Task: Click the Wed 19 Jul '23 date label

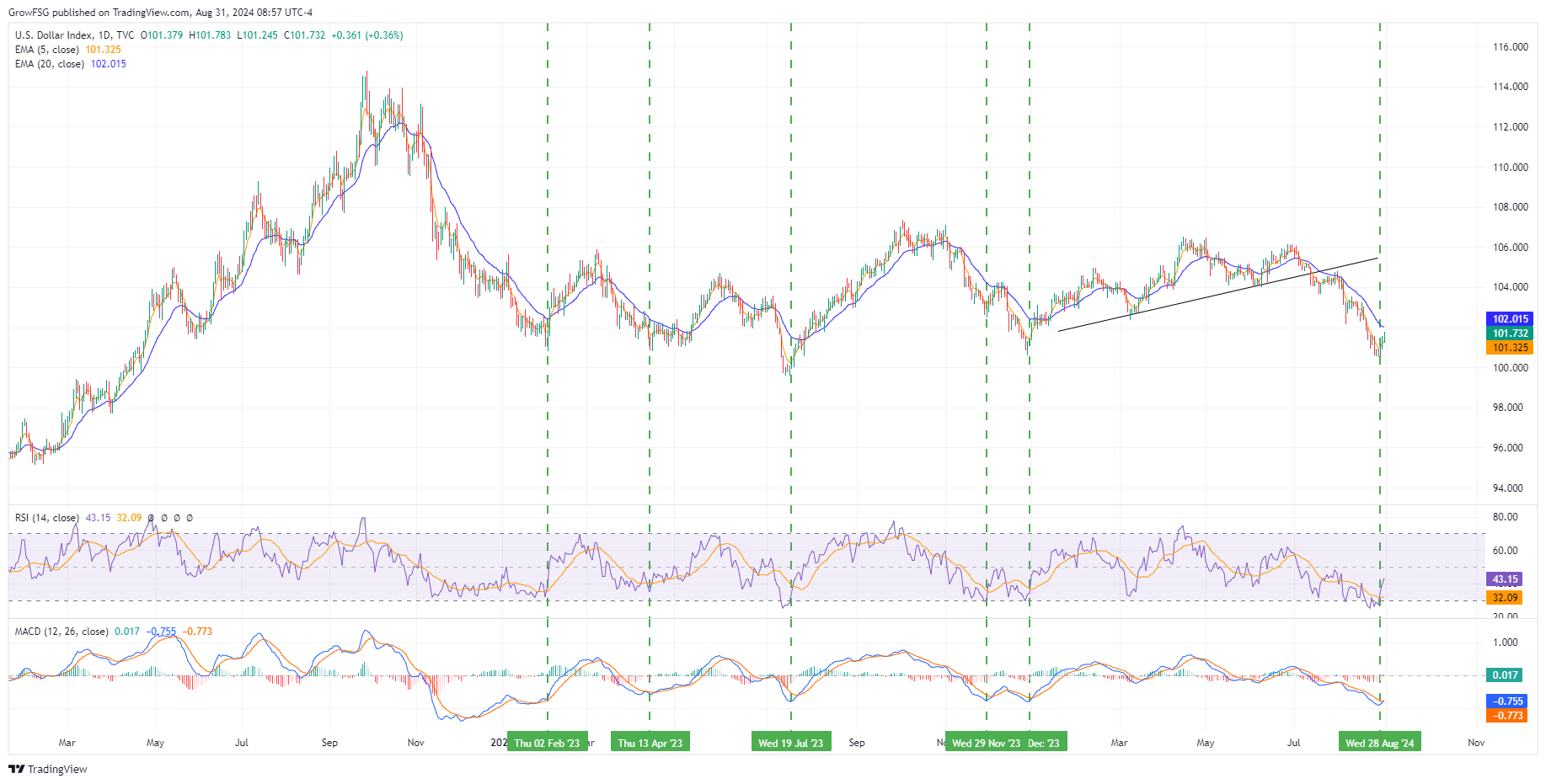Action: 790,743
